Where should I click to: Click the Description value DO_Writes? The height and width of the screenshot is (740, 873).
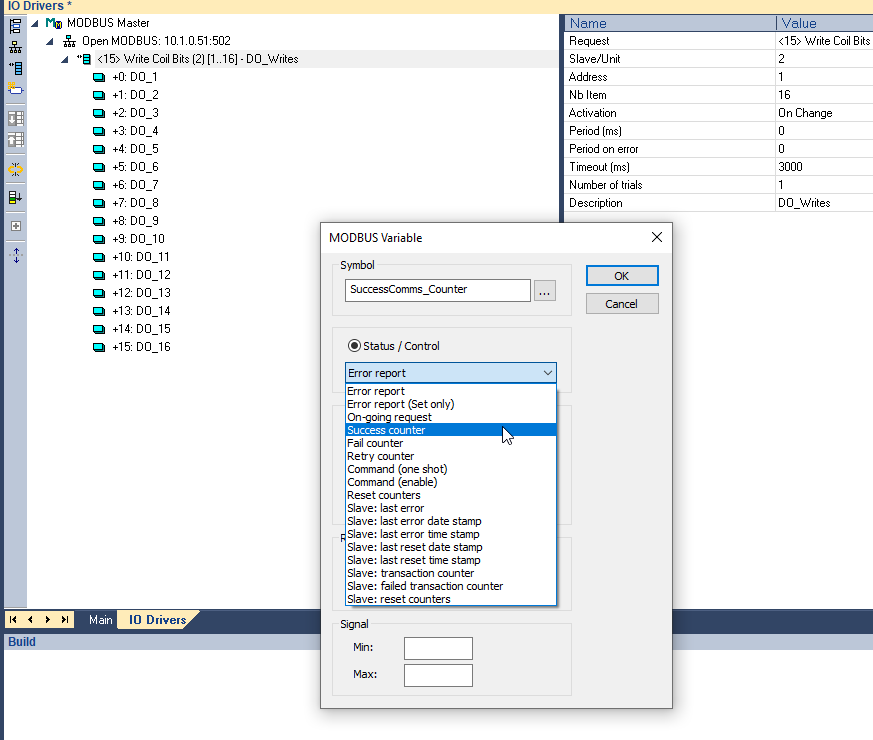tap(804, 203)
